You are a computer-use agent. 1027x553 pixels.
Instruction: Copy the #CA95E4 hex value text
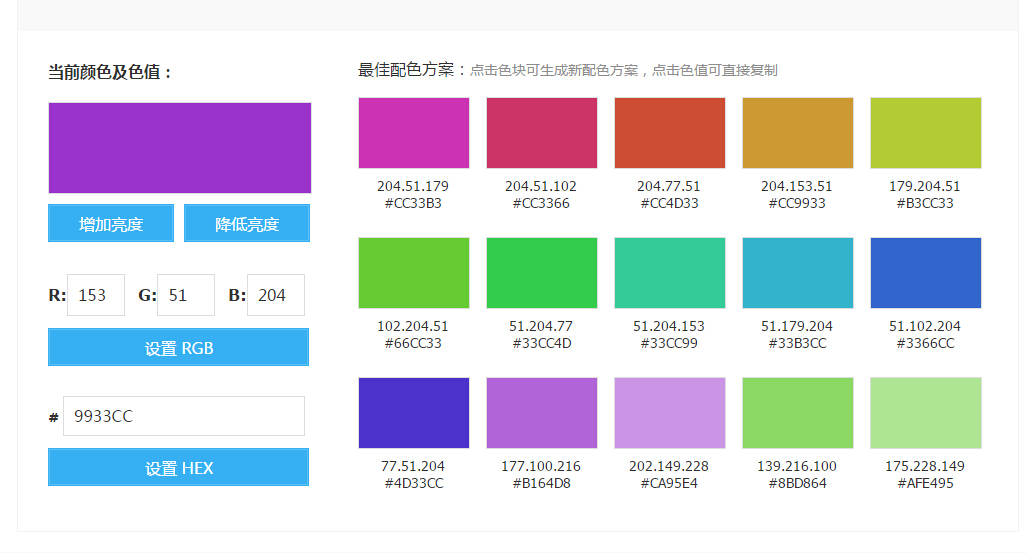point(670,484)
